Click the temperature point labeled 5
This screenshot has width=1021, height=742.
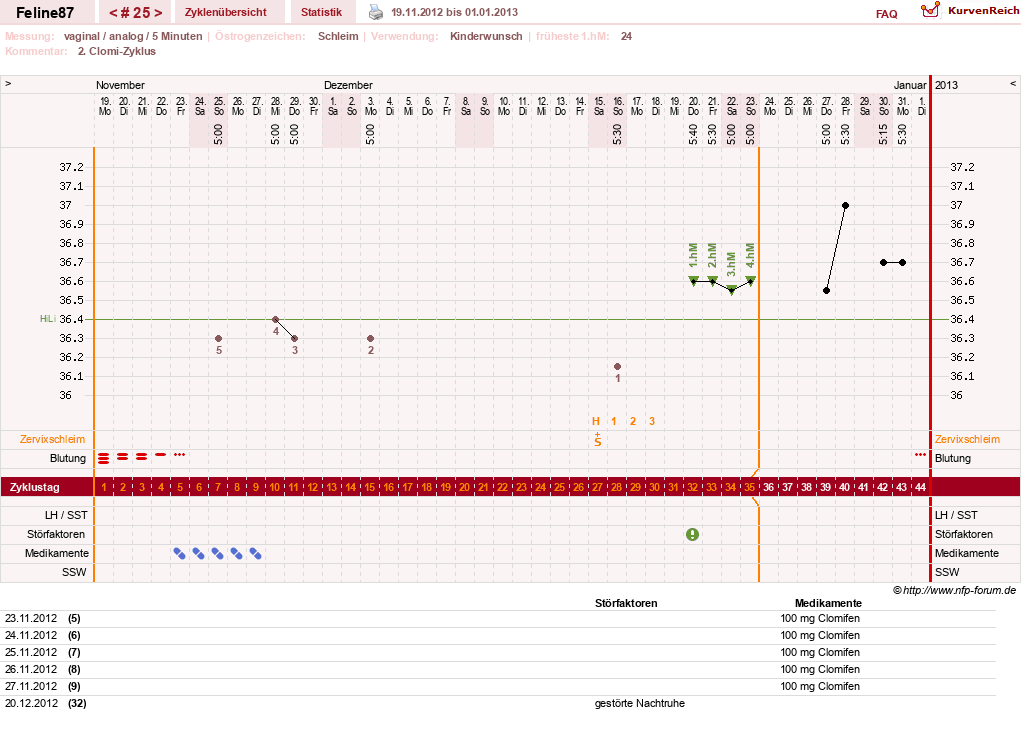click(218, 338)
